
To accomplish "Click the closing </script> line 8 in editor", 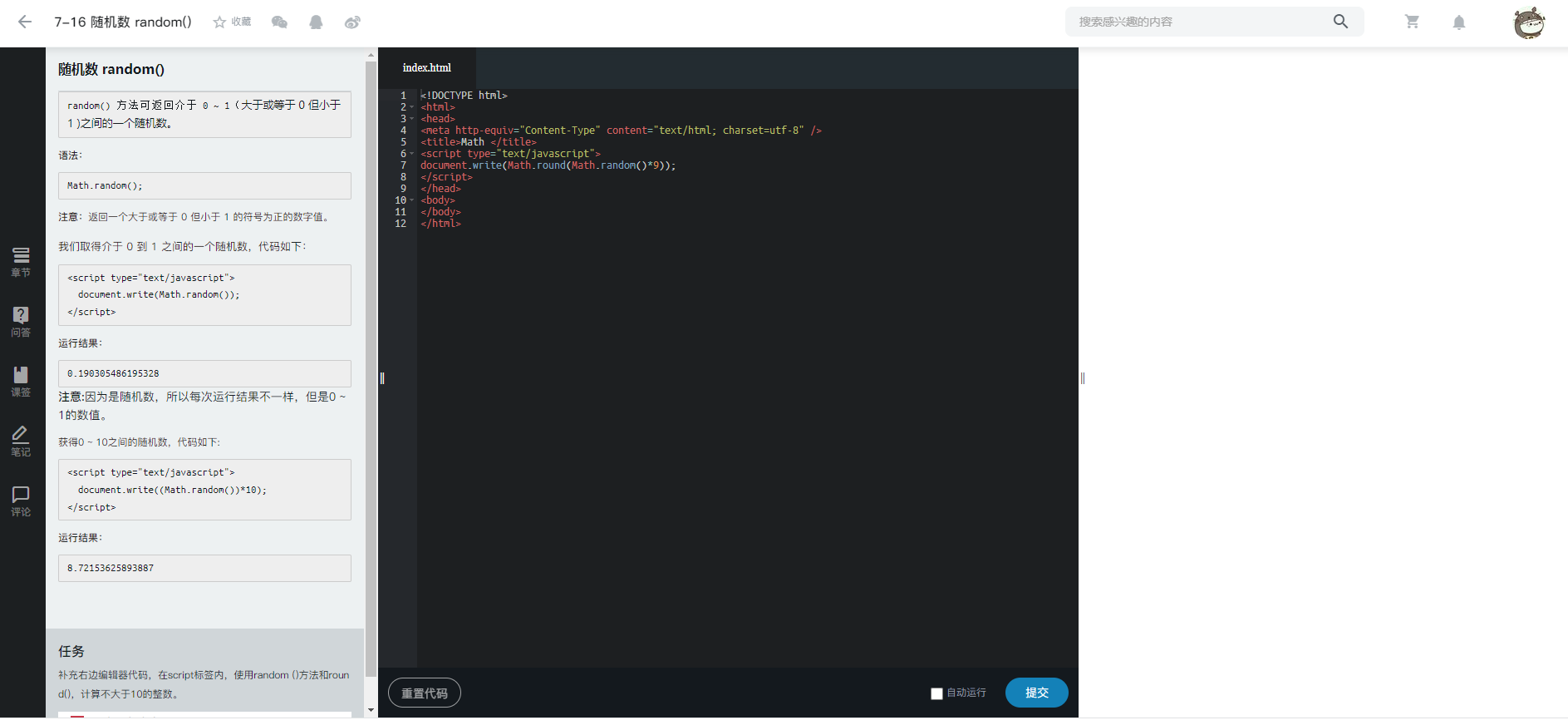I will point(446,177).
